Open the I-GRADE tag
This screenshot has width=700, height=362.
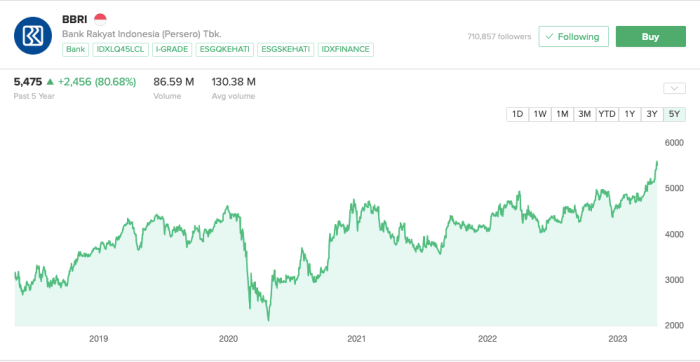pos(172,50)
